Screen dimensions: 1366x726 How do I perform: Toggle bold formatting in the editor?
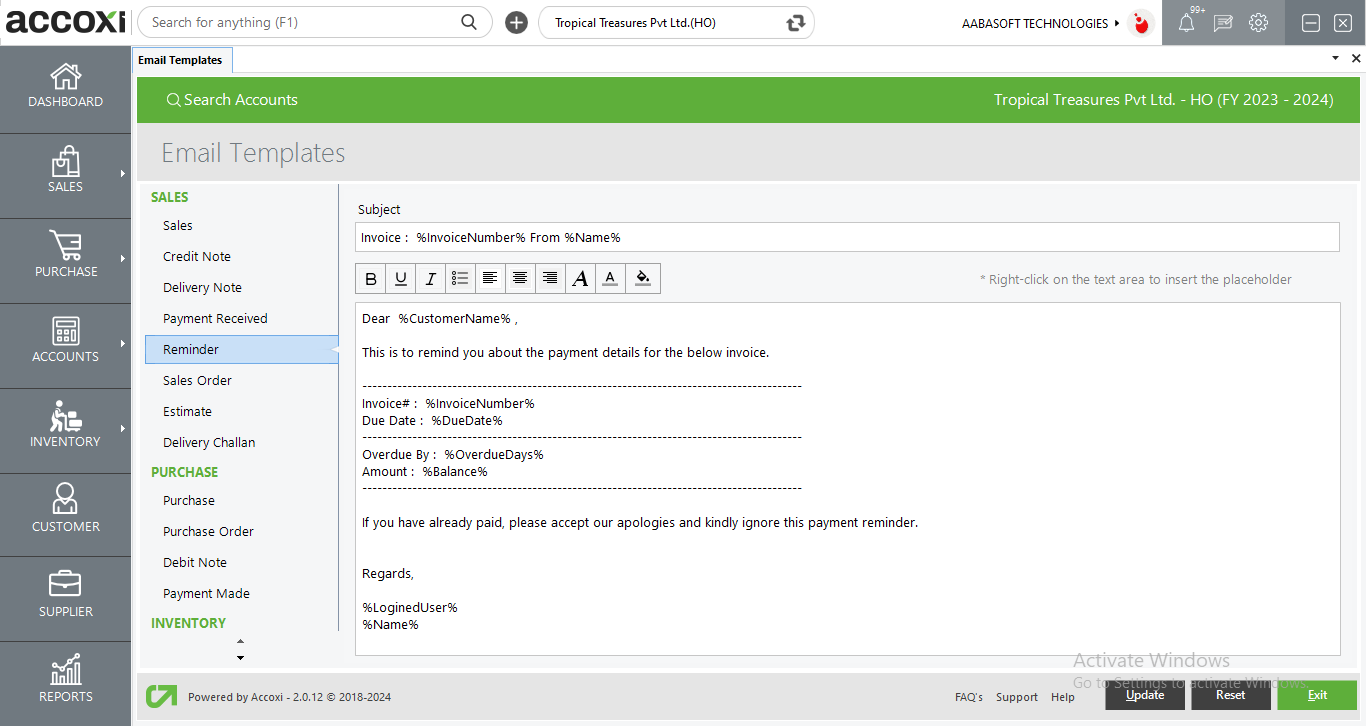coord(371,279)
